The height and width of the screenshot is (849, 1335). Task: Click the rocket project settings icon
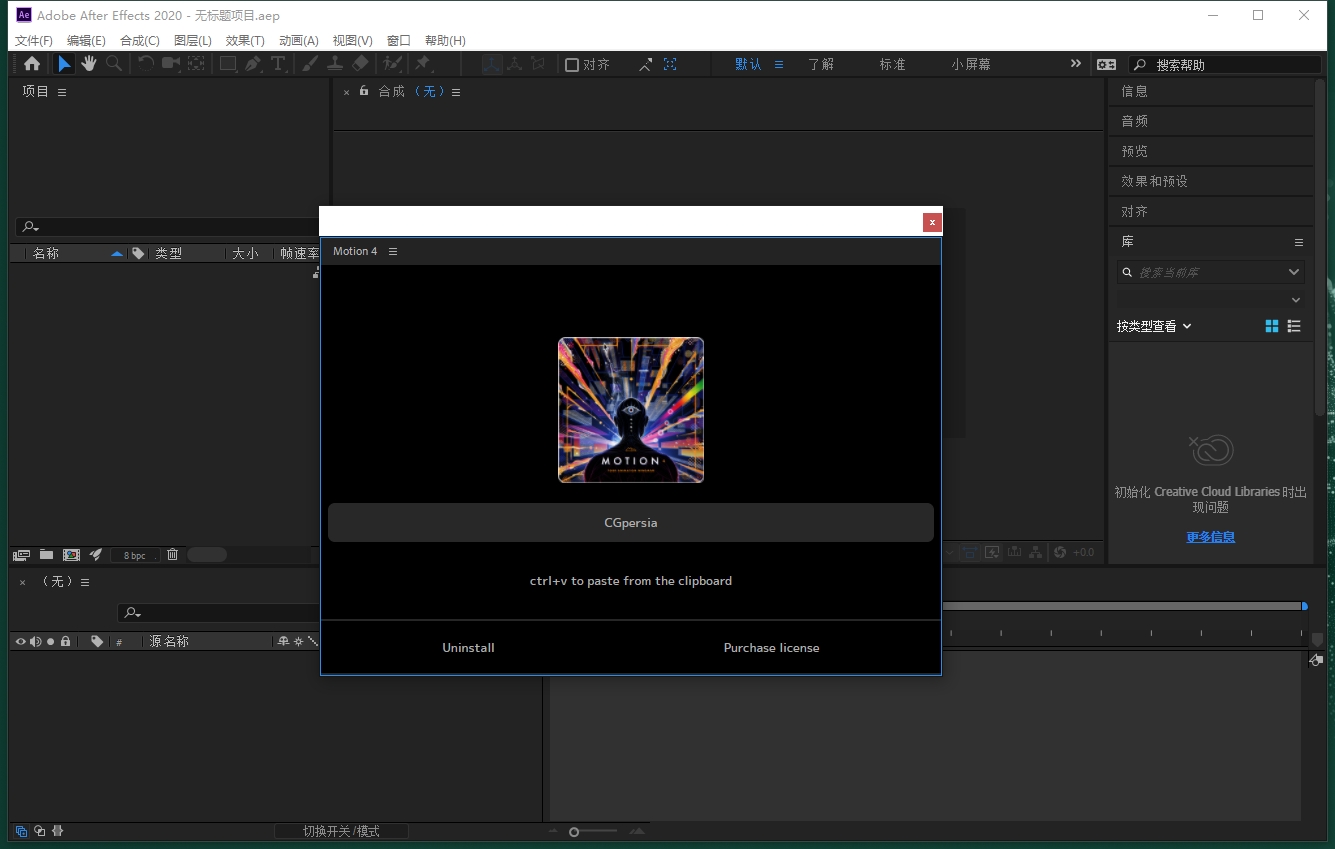pyautogui.click(x=96, y=555)
